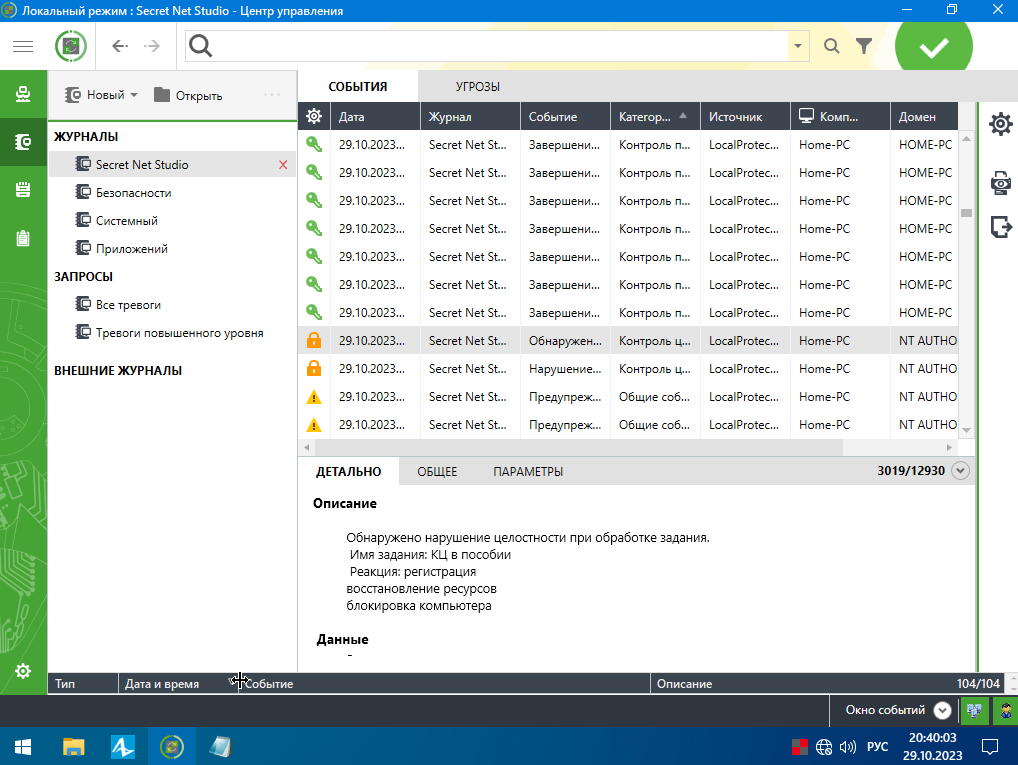
Task: Open the notebook app on the taskbar
Action: click(x=220, y=747)
